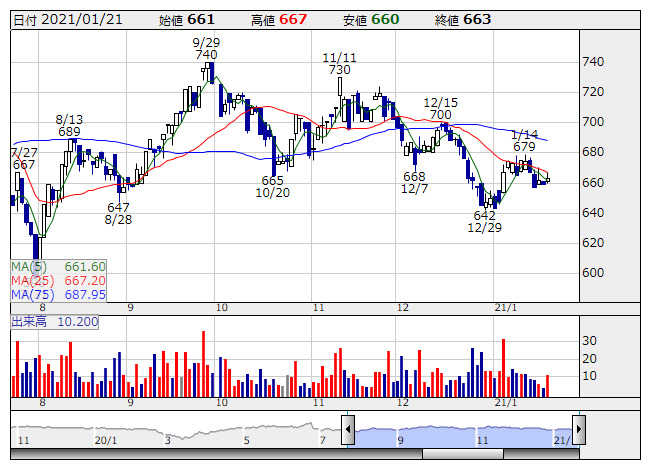Image resolution: width=653 pixels, height=470 pixels.
Task: Click the MA(5) 661.60 legend entry
Action: coord(58,266)
